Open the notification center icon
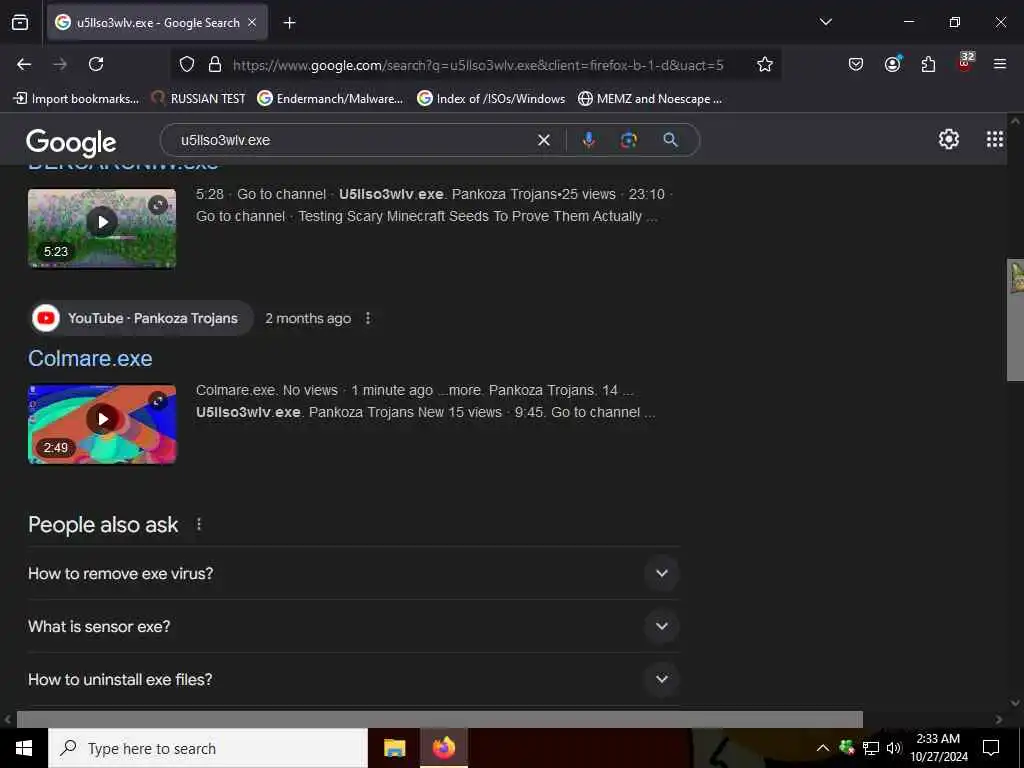Image resolution: width=1024 pixels, height=768 pixels. [x=991, y=748]
